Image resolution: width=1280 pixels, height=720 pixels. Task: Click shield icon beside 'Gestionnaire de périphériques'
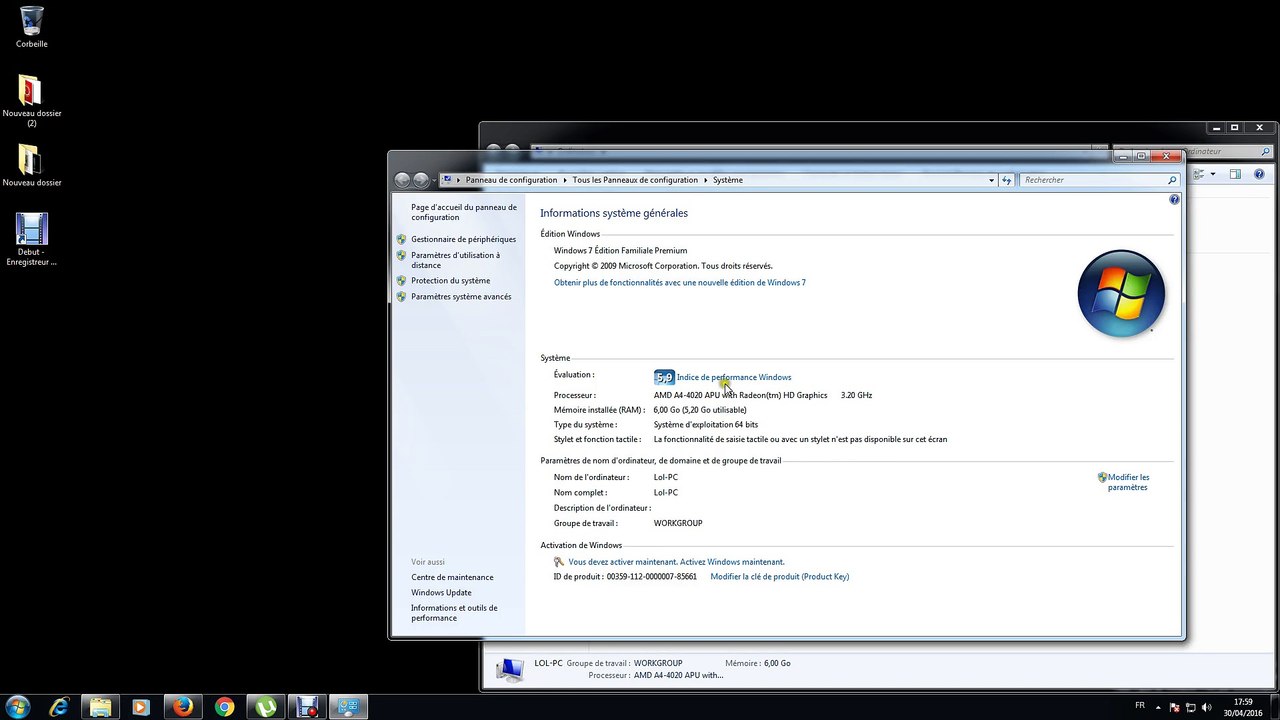point(401,239)
